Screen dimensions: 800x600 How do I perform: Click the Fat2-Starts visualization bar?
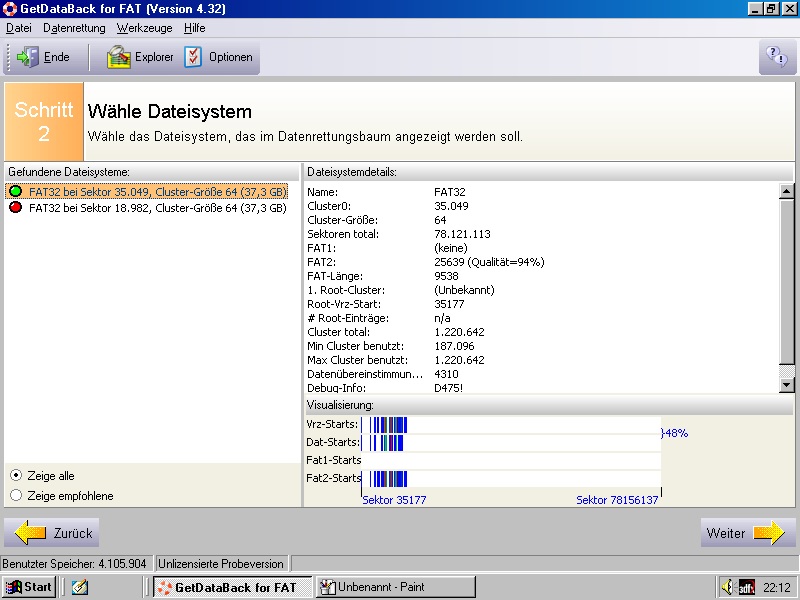click(511, 479)
